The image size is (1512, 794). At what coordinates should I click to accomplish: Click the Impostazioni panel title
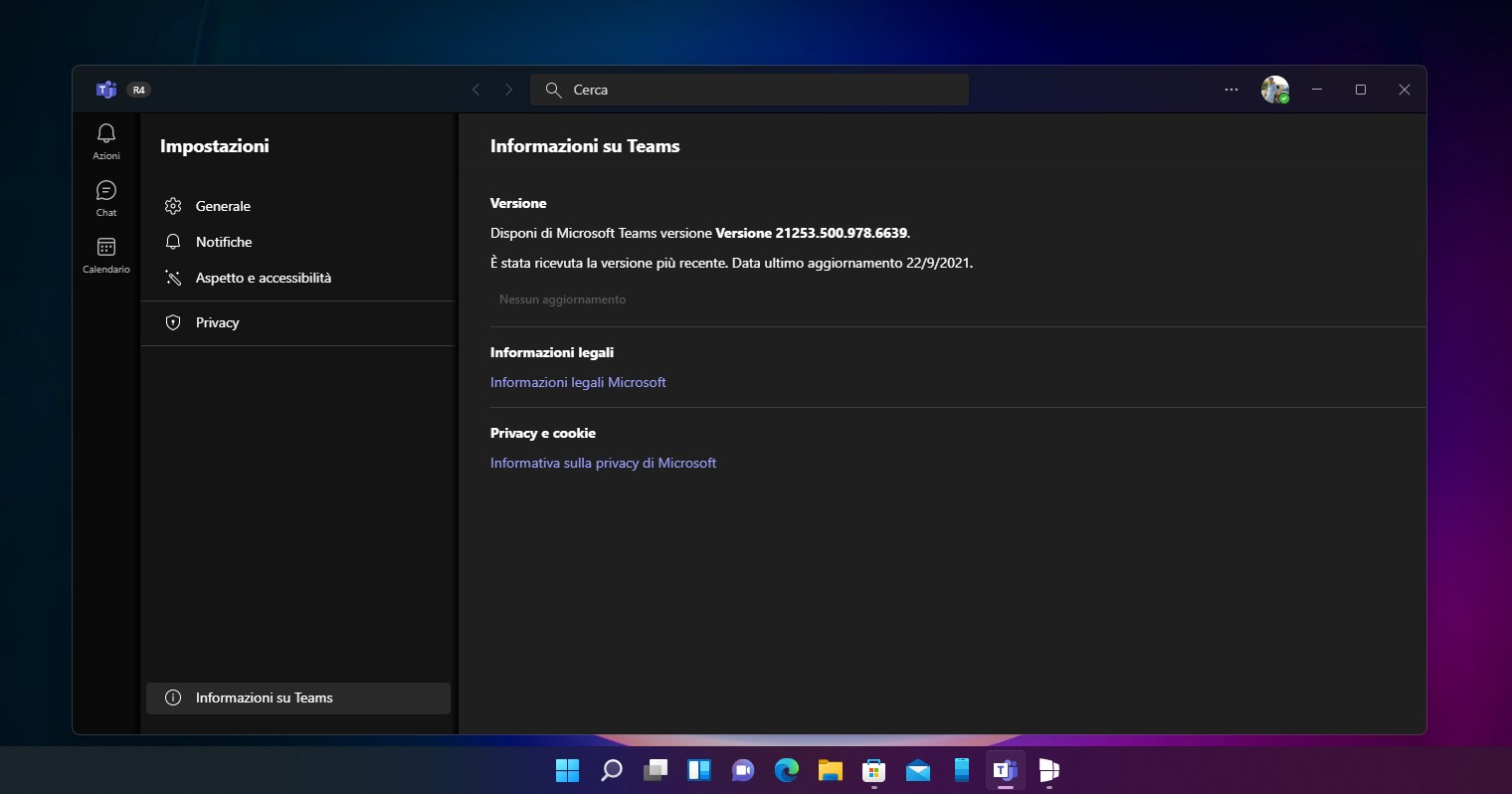coord(215,146)
